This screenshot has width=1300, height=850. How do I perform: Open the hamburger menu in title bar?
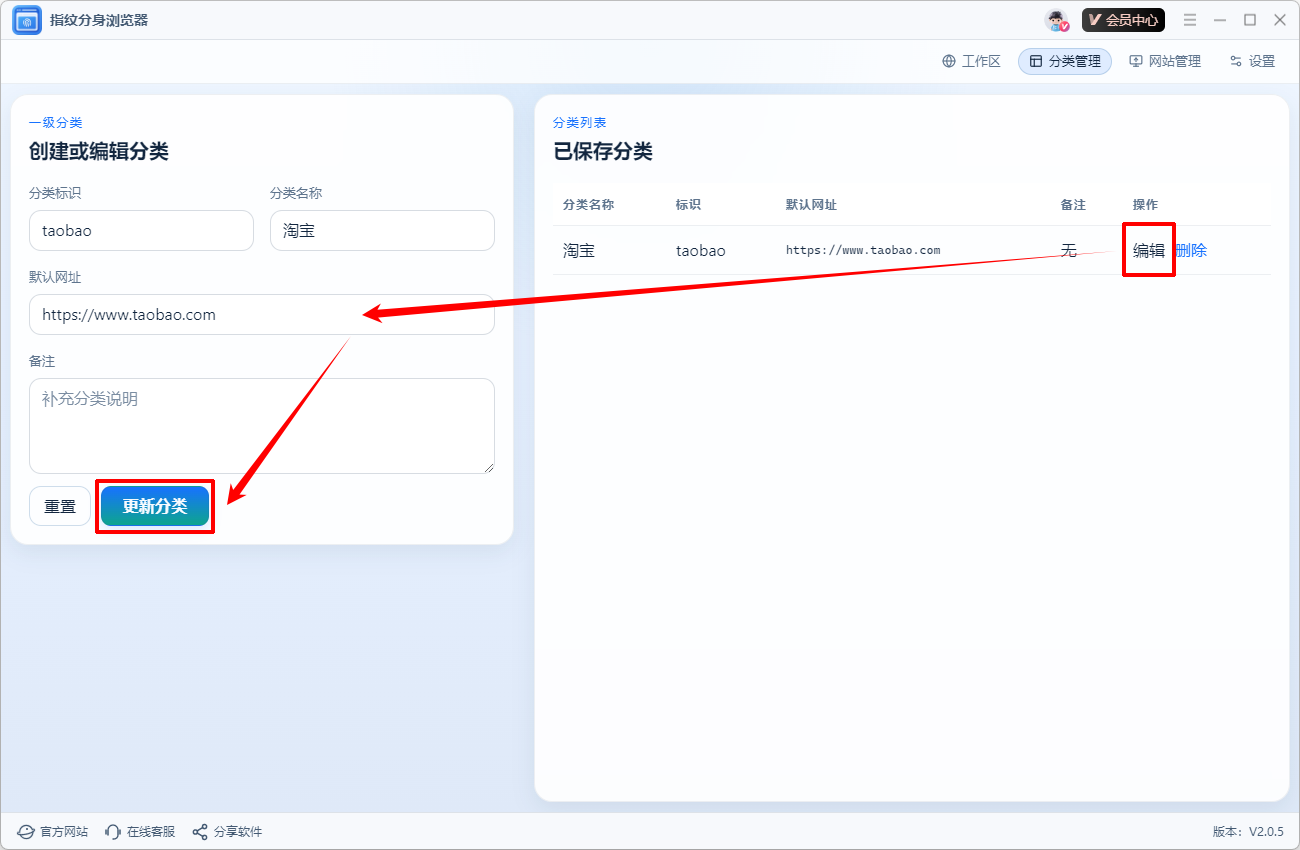[x=1190, y=20]
